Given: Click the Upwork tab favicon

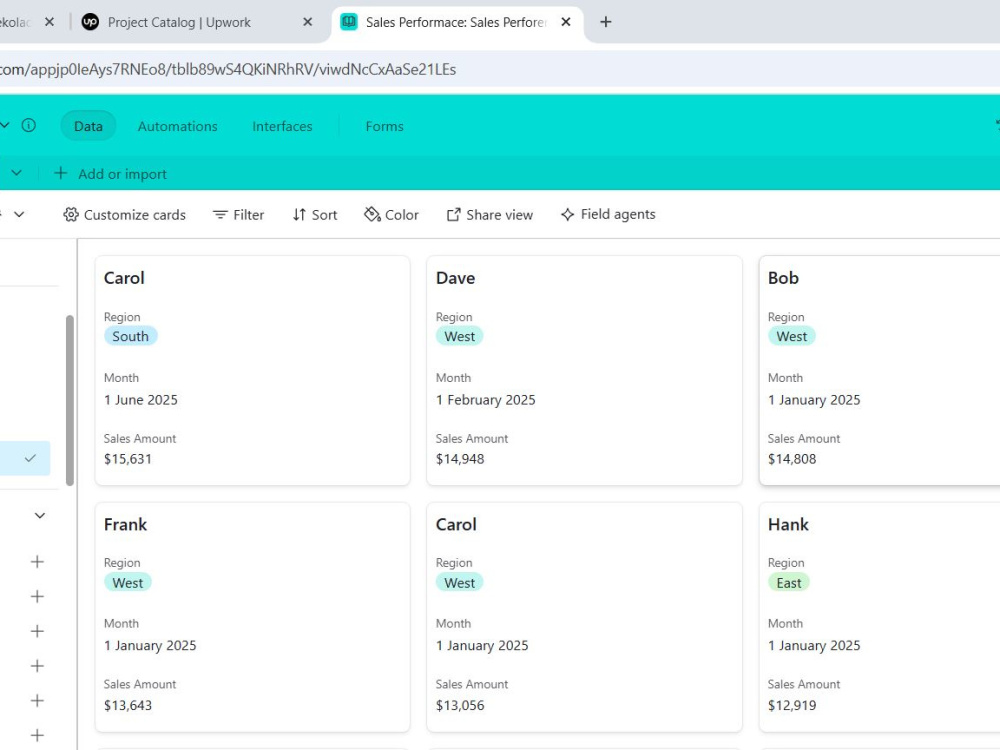Looking at the screenshot, I should pyautogui.click(x=91, y=22).
